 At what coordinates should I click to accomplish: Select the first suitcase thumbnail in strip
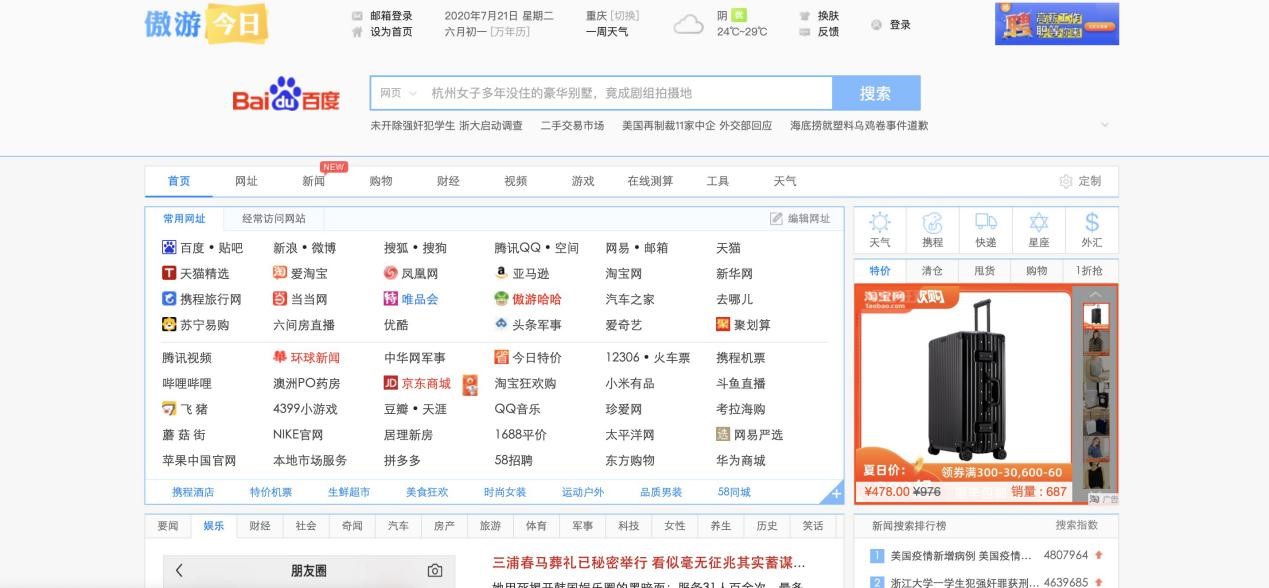tap(1096, 315)
